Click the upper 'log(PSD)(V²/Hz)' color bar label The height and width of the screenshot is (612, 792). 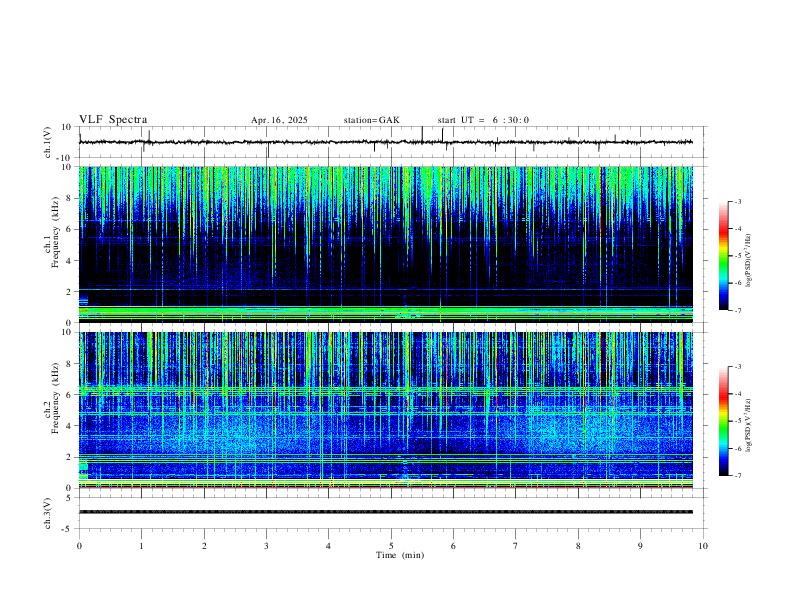pos(749,260)
